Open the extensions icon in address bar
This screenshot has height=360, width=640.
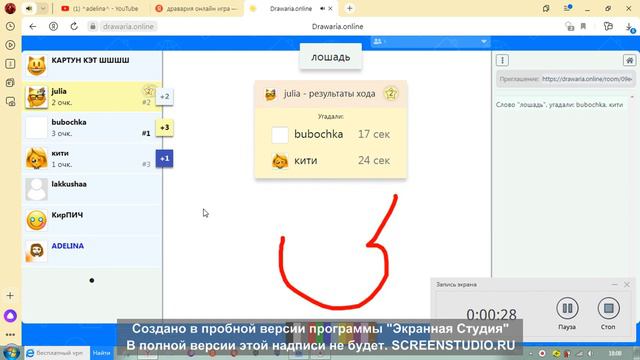[x=608, y=27]
